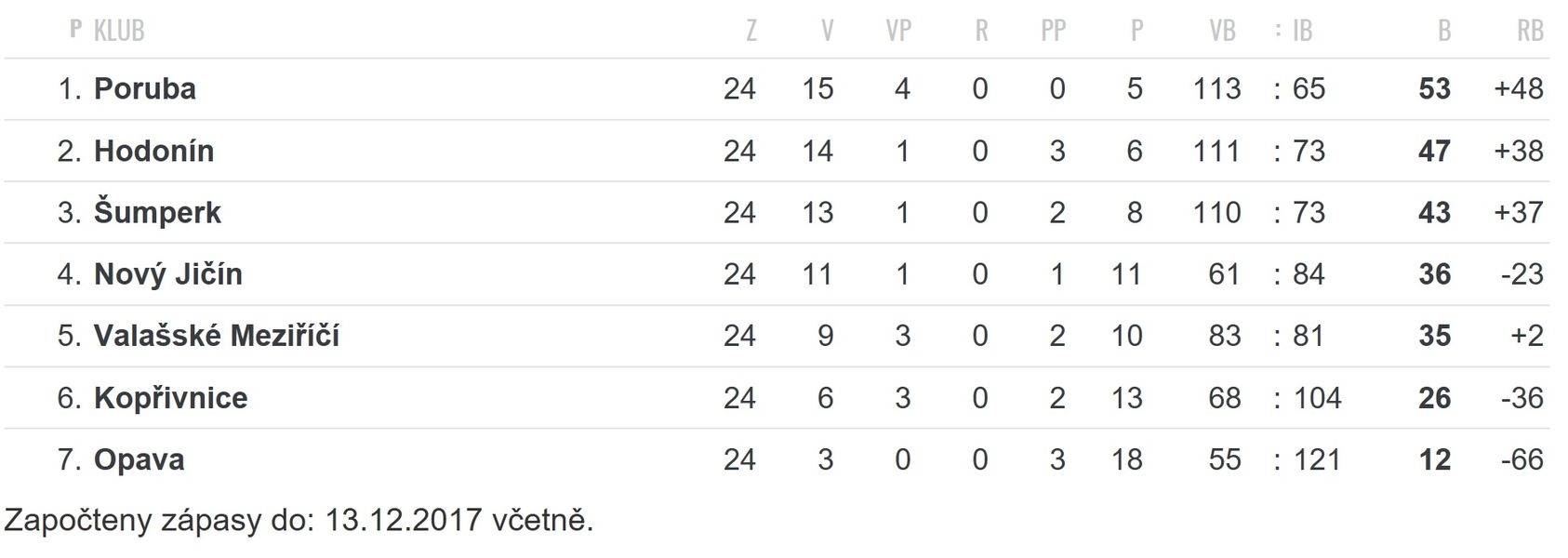Open the Hodonín team link

click(154, 151)
